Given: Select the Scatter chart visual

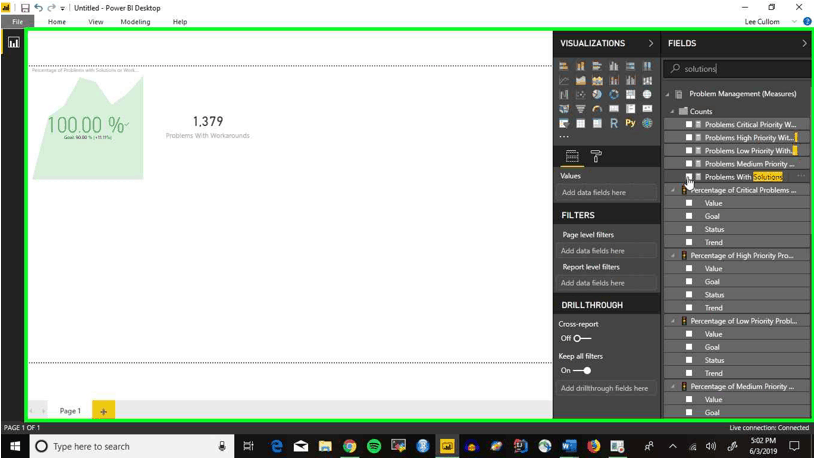Looking at the screenshot, I should coord(580,95).
